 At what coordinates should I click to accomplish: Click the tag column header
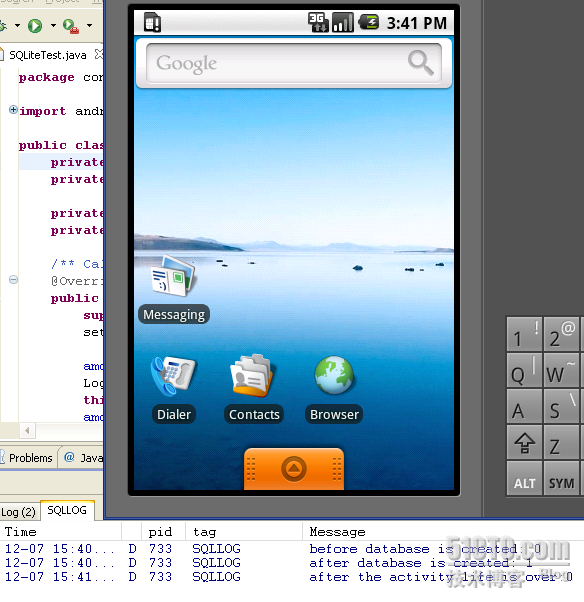[243, 532]
